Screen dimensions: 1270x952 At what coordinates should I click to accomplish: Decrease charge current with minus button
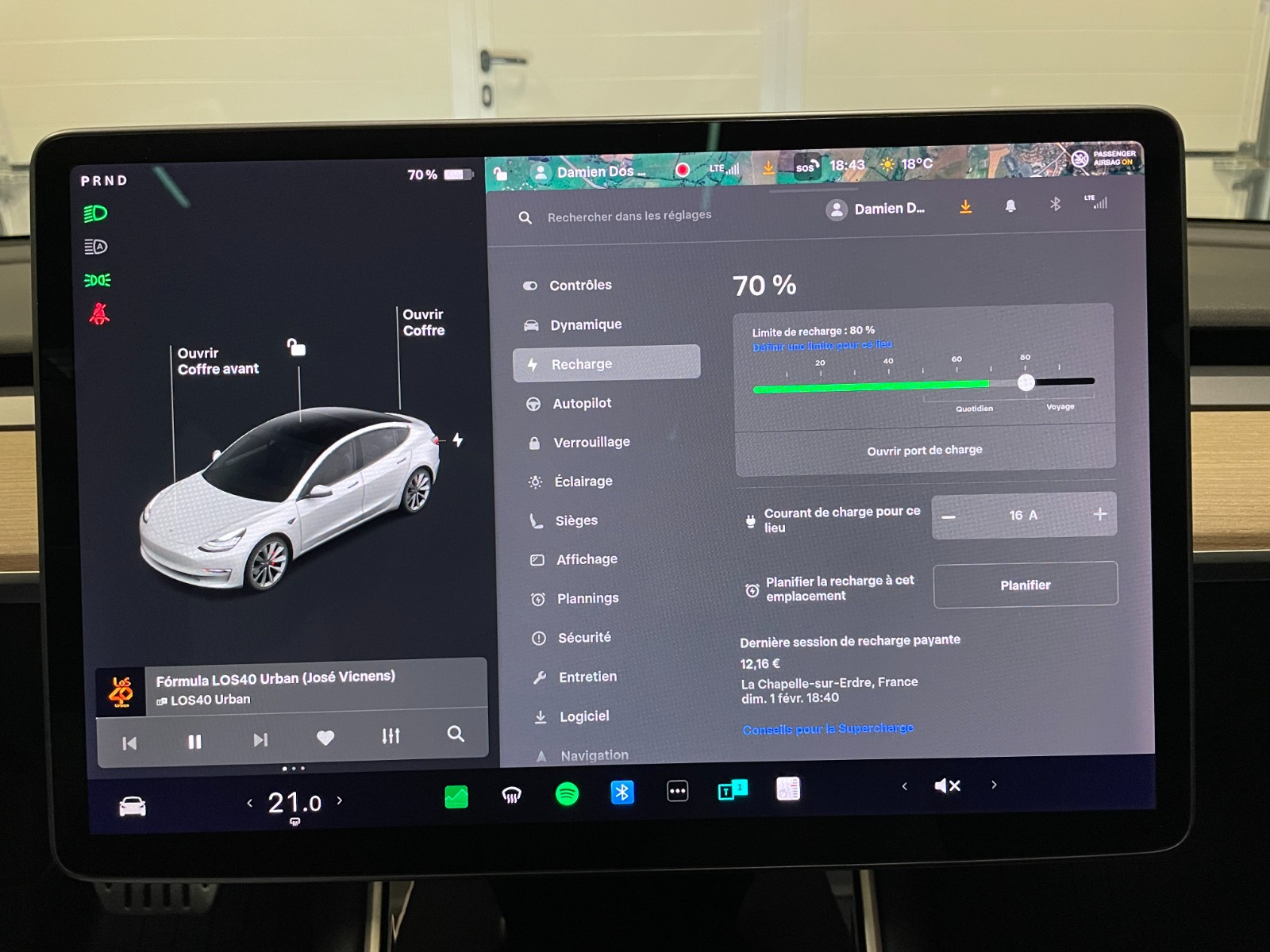949,516
